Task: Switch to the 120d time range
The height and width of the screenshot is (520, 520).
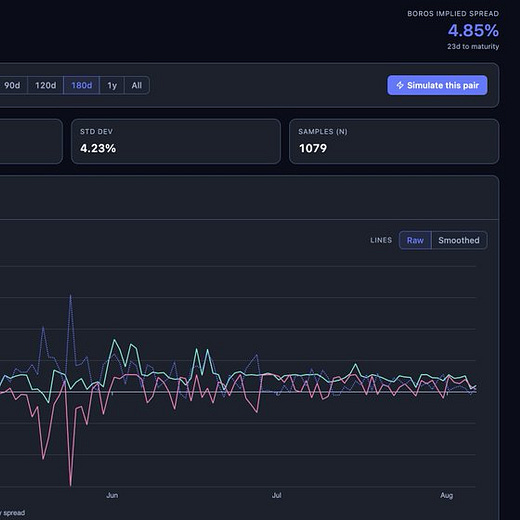Action: click(45, 85)
